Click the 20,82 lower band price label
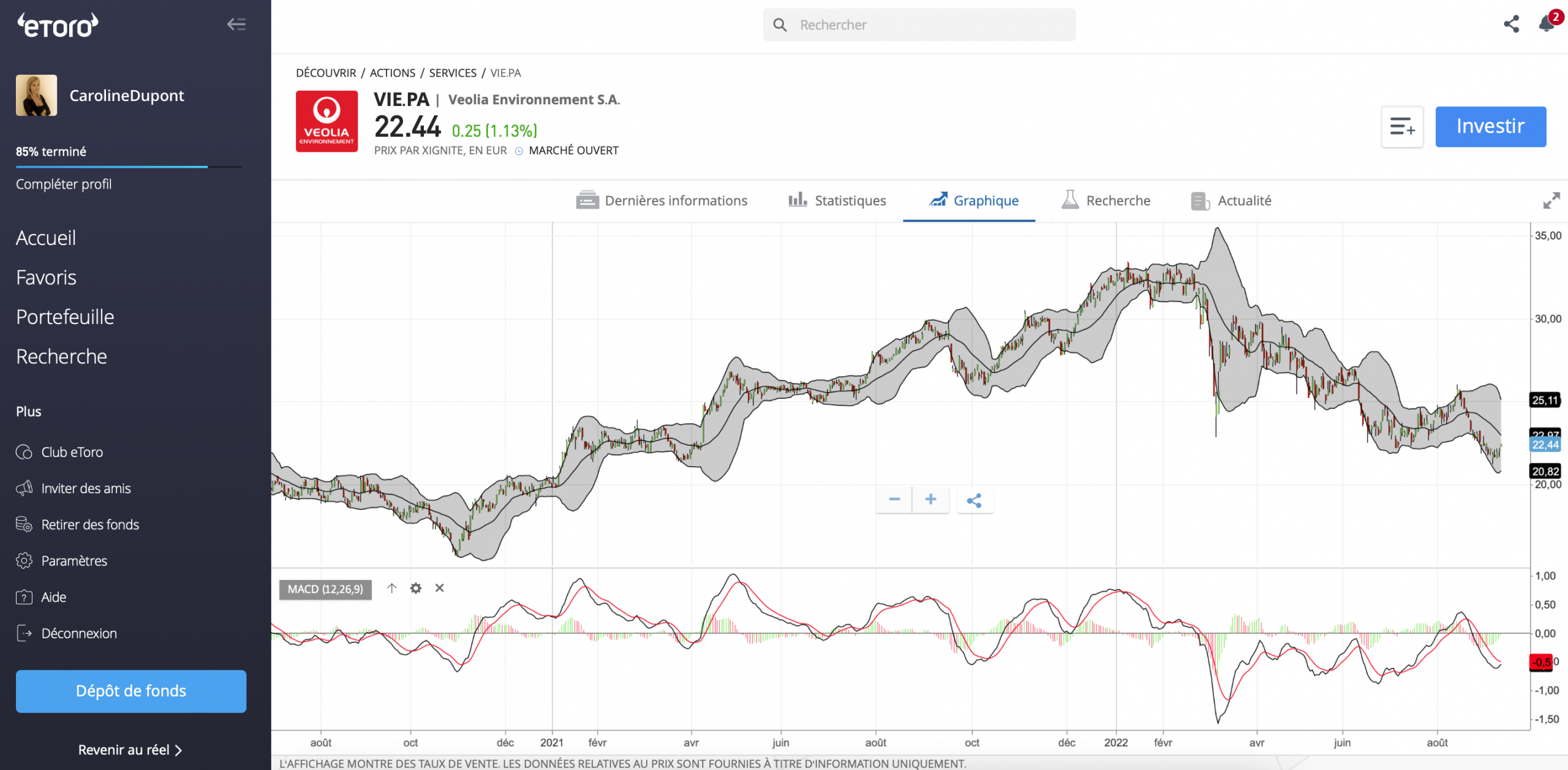1568x770 pixels. [x=1545, y=471]
